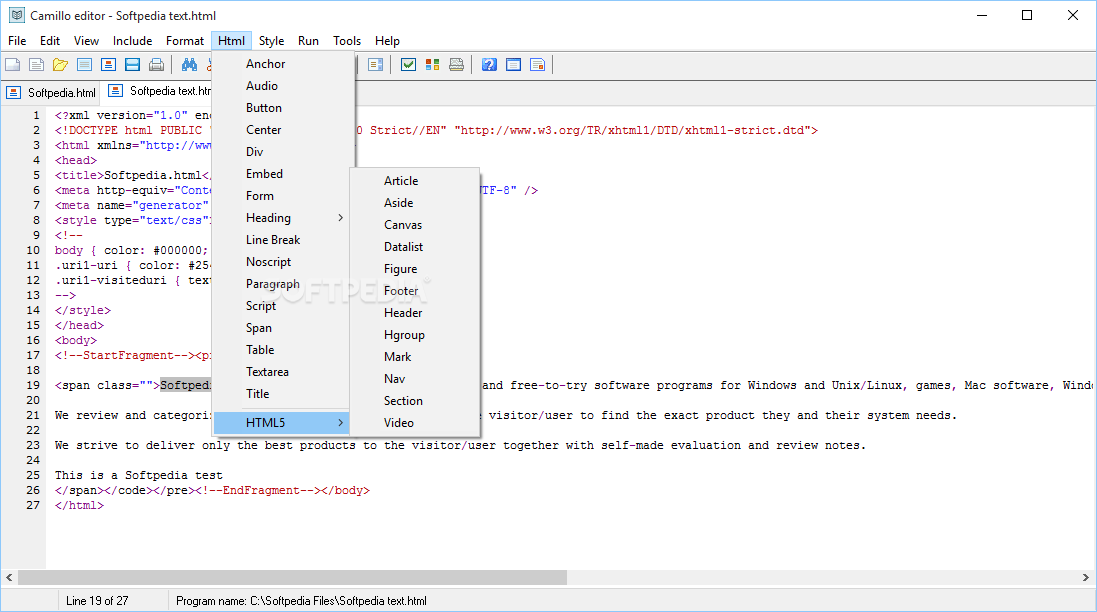1097x612 pixels.
Task: Click the blue lined page toolbar icon
Action: (85, 65)
